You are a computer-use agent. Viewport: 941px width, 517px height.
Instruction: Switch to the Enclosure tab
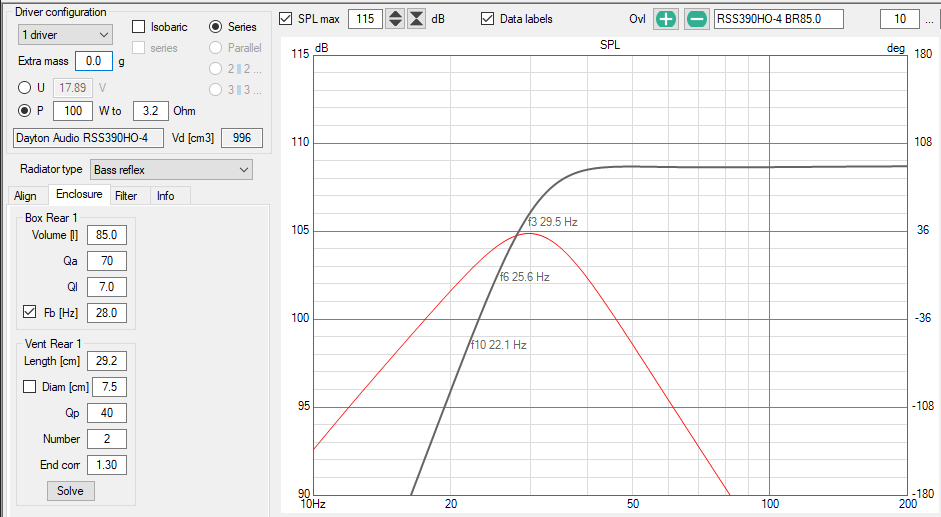pos(79,195)
